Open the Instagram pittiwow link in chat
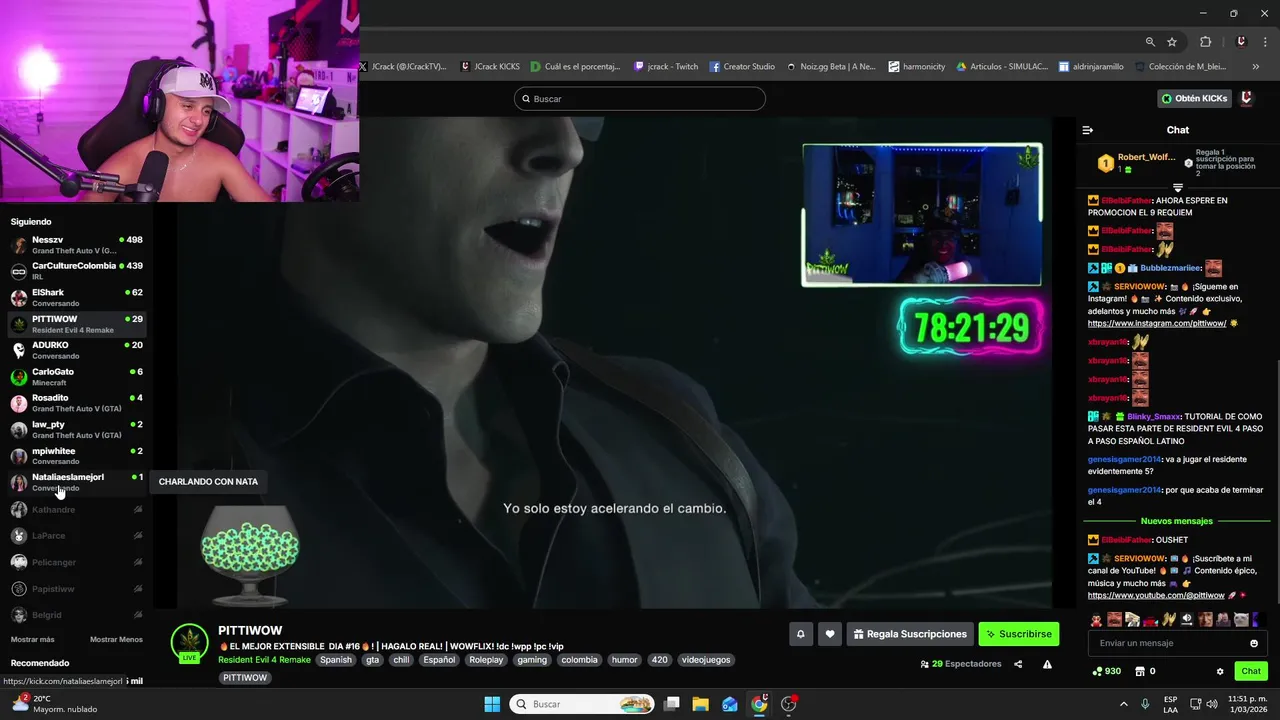Screen dimensions: 1280x720 (x=1157, y=324)
